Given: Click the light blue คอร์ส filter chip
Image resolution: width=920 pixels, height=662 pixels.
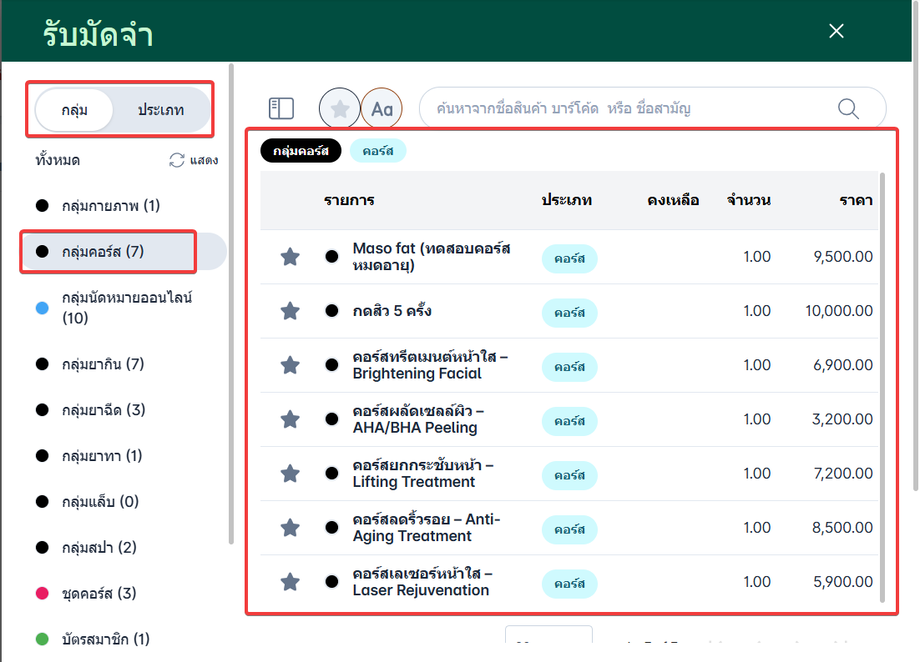Looking at the screenshot, I should click(x=378, y=150).
